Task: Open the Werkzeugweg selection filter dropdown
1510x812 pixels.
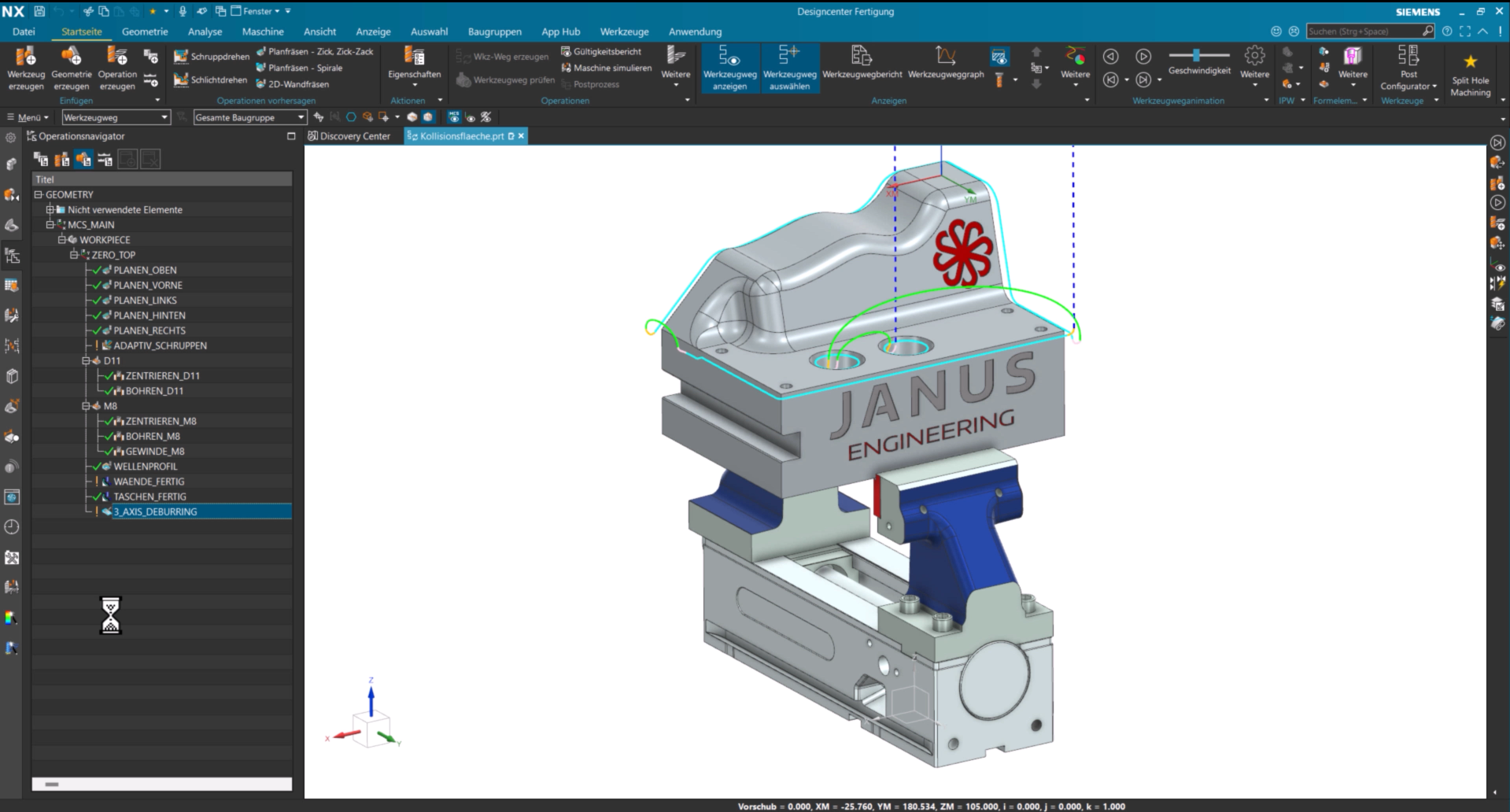Action: [116, 117]
